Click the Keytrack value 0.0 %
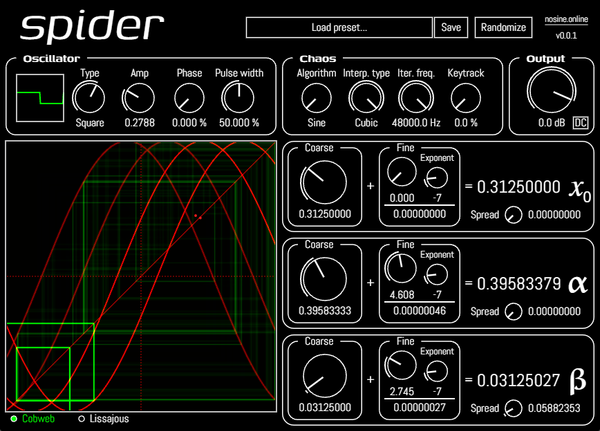 pos(466,123)
